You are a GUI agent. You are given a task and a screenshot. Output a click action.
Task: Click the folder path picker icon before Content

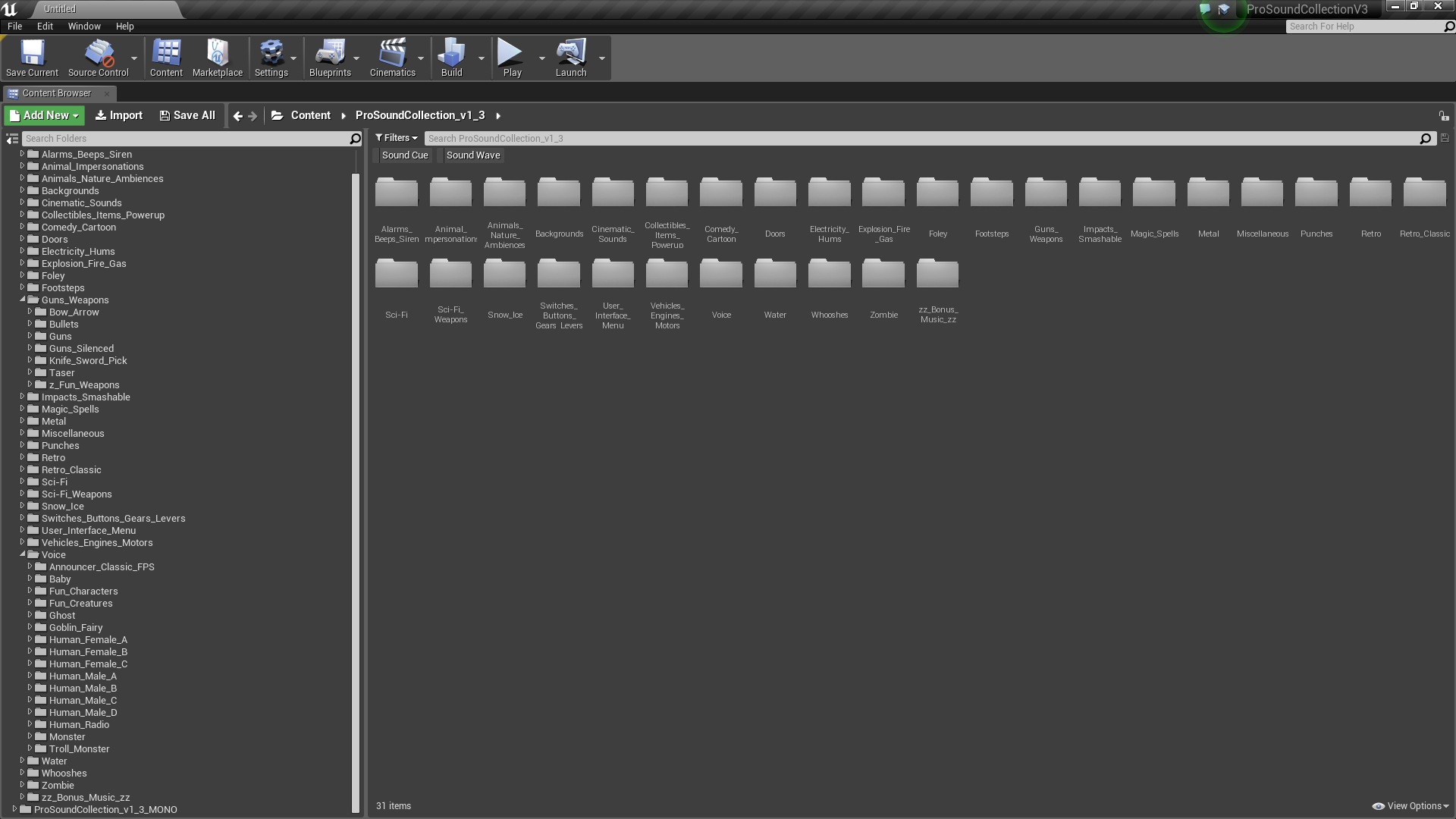coord(278,115)
